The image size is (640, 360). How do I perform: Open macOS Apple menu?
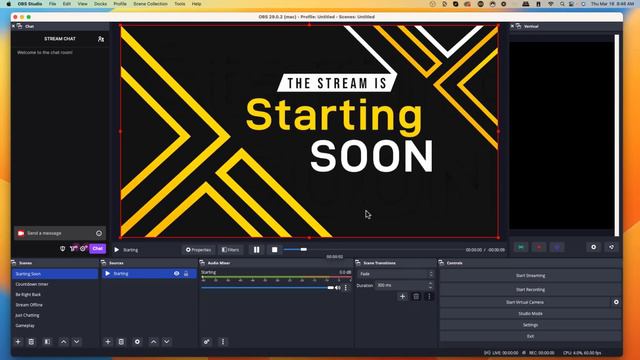coord(9,4)
